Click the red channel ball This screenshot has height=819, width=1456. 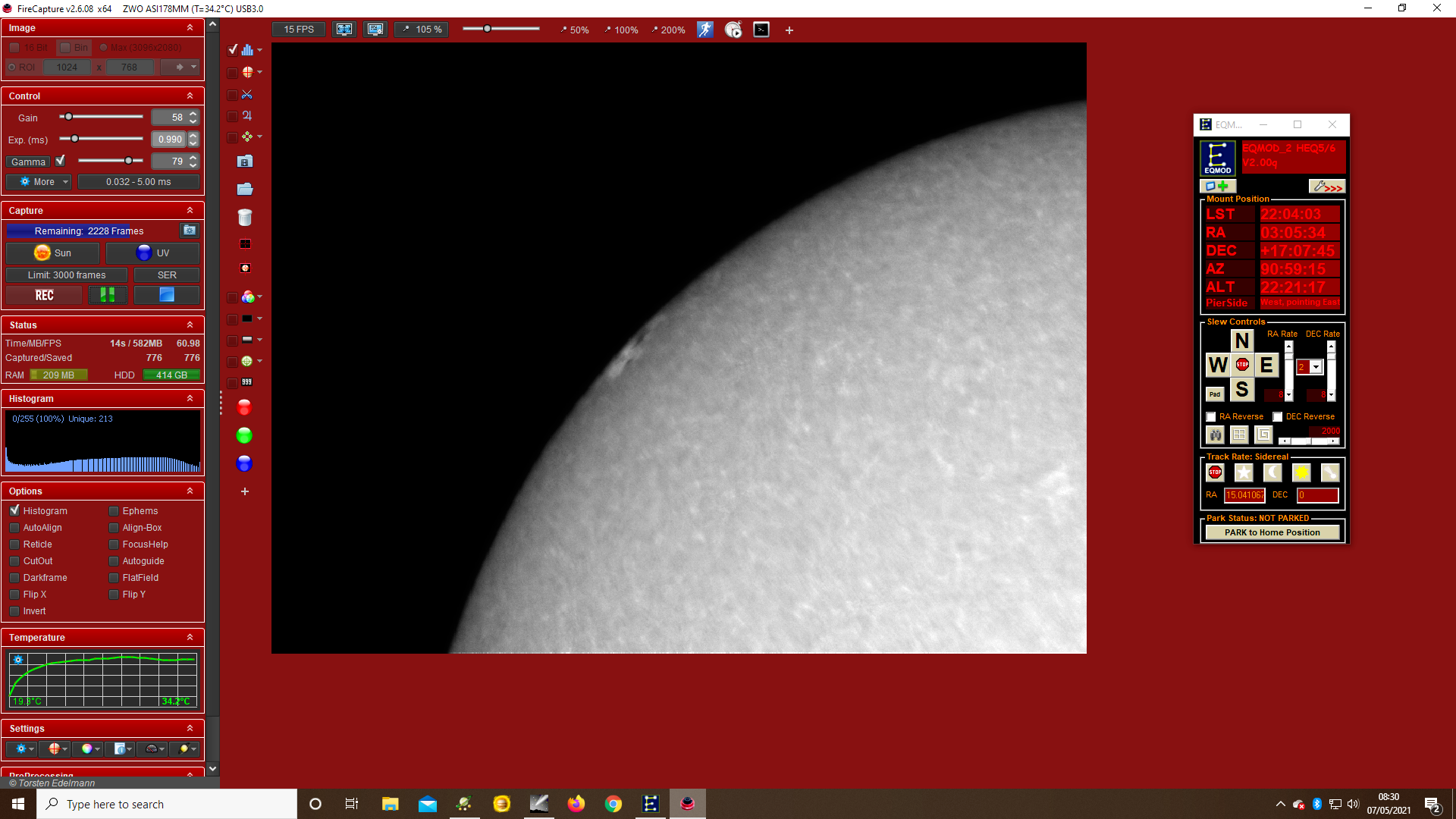pyautogui.click(x=244, y=408)
